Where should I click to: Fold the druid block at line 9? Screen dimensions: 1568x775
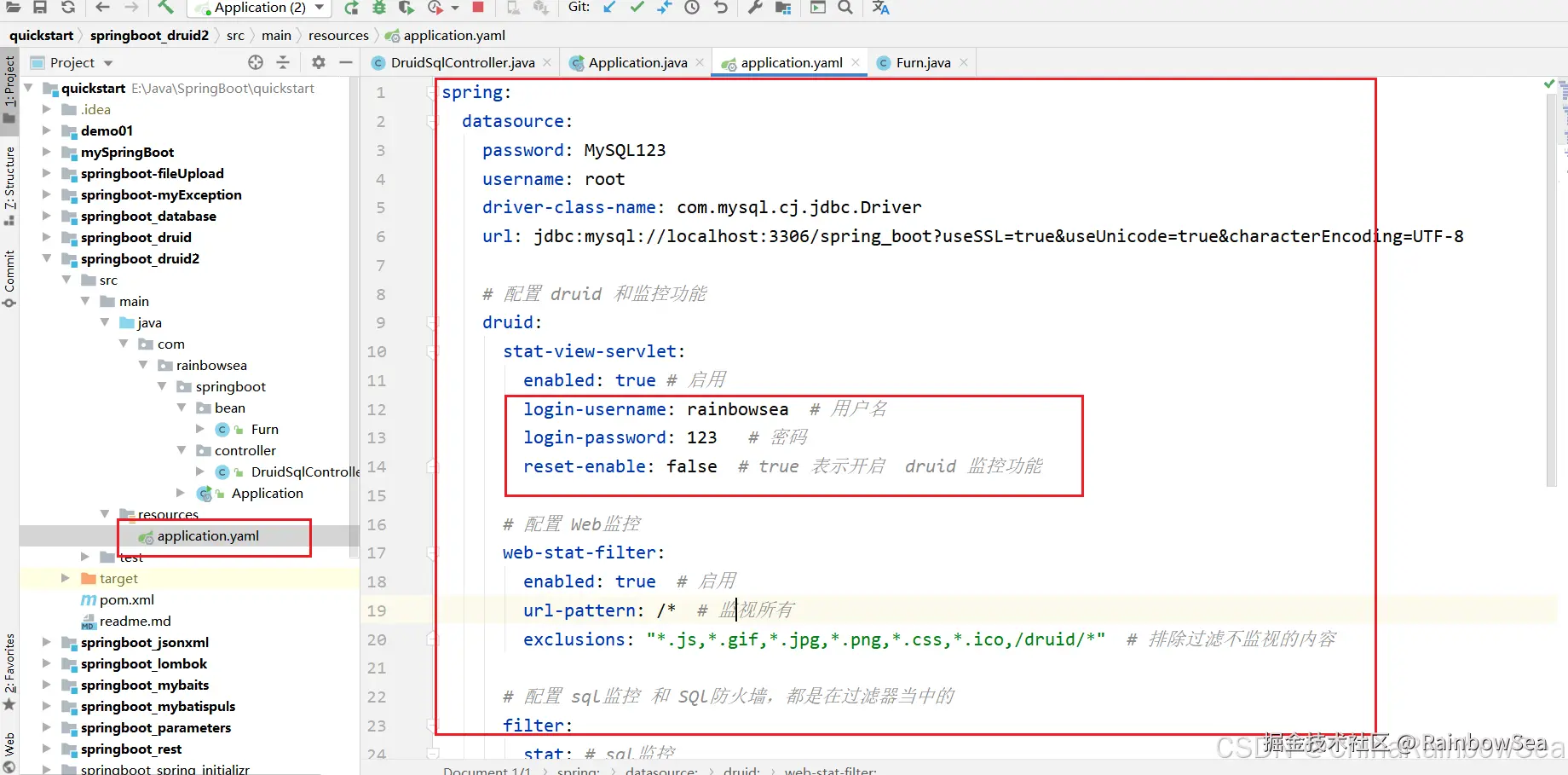tap(432, 322)
